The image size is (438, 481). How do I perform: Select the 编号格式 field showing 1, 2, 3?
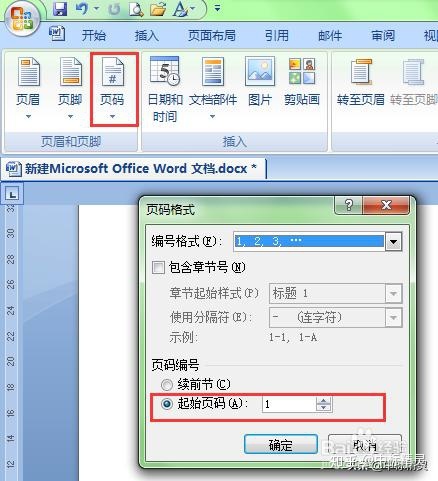309,241
